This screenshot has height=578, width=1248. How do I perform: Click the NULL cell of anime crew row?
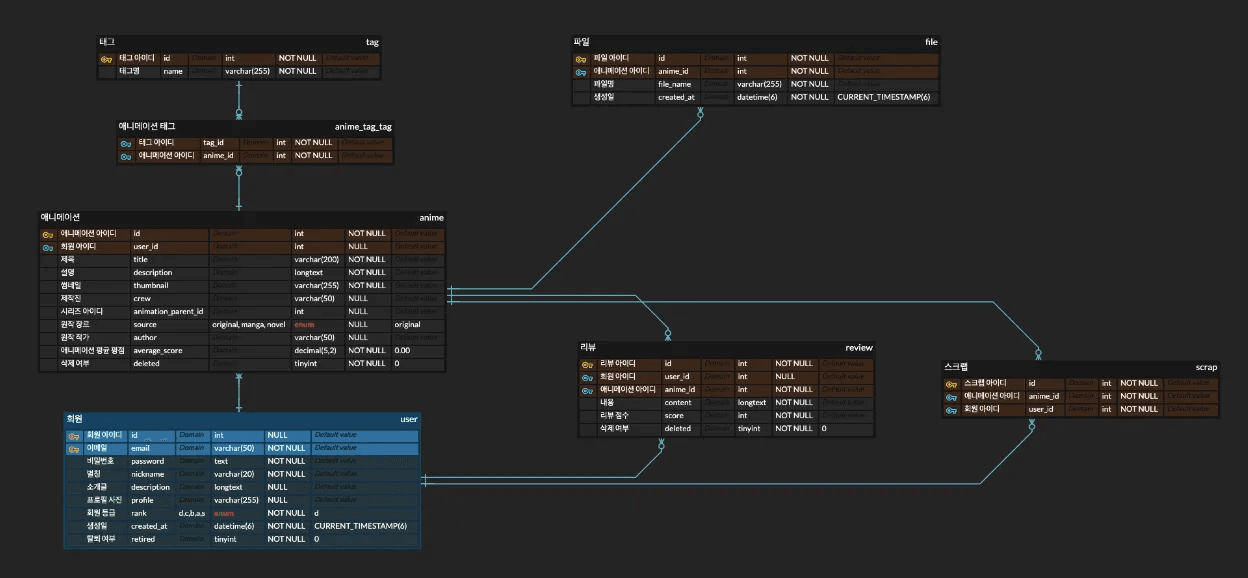coord(358,299)
